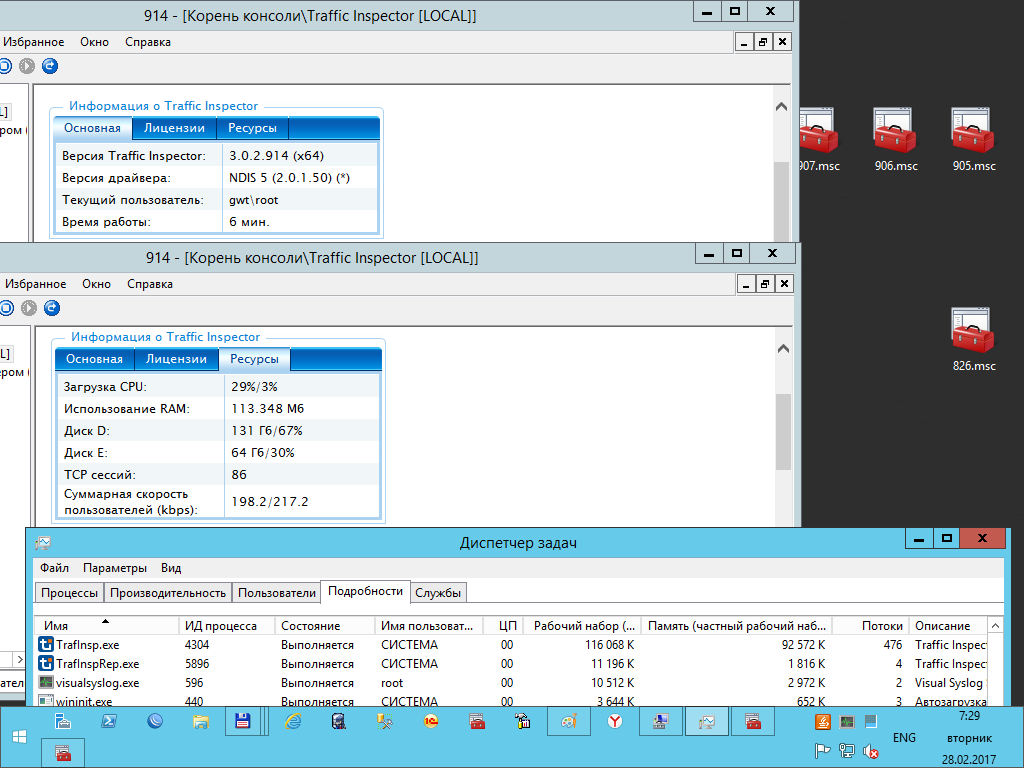The width and height of the screenshot is (1024, 768).
Task: Click scrollbar thumb in lower console pane
Action: click(x=783, y=432)
